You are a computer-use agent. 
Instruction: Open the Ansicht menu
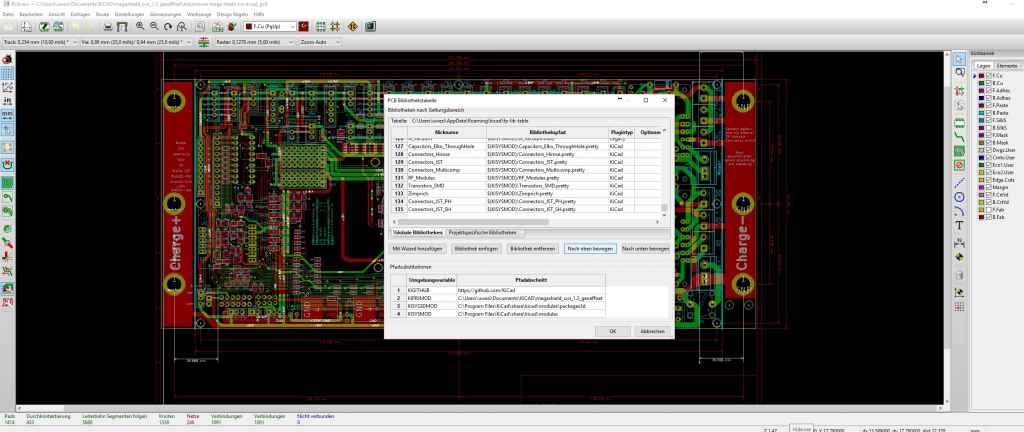[x=57, y=14]
